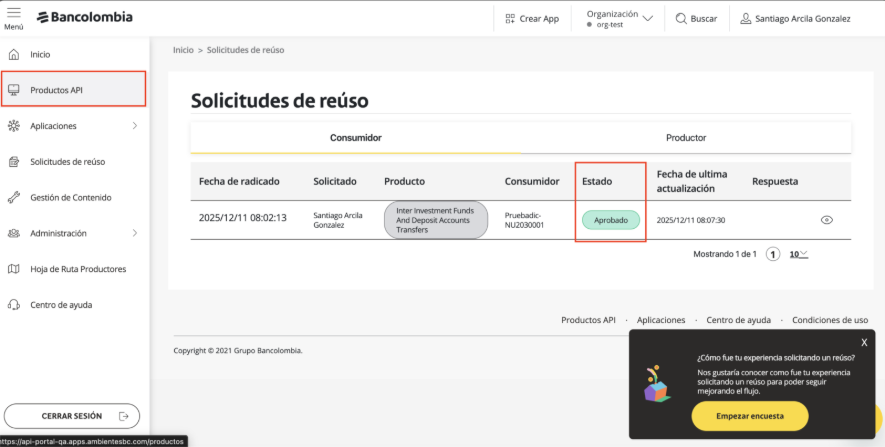Open Hoja de Ruta Productores
Viewport: 885px width, 447px height.
(x=78, y=269)
